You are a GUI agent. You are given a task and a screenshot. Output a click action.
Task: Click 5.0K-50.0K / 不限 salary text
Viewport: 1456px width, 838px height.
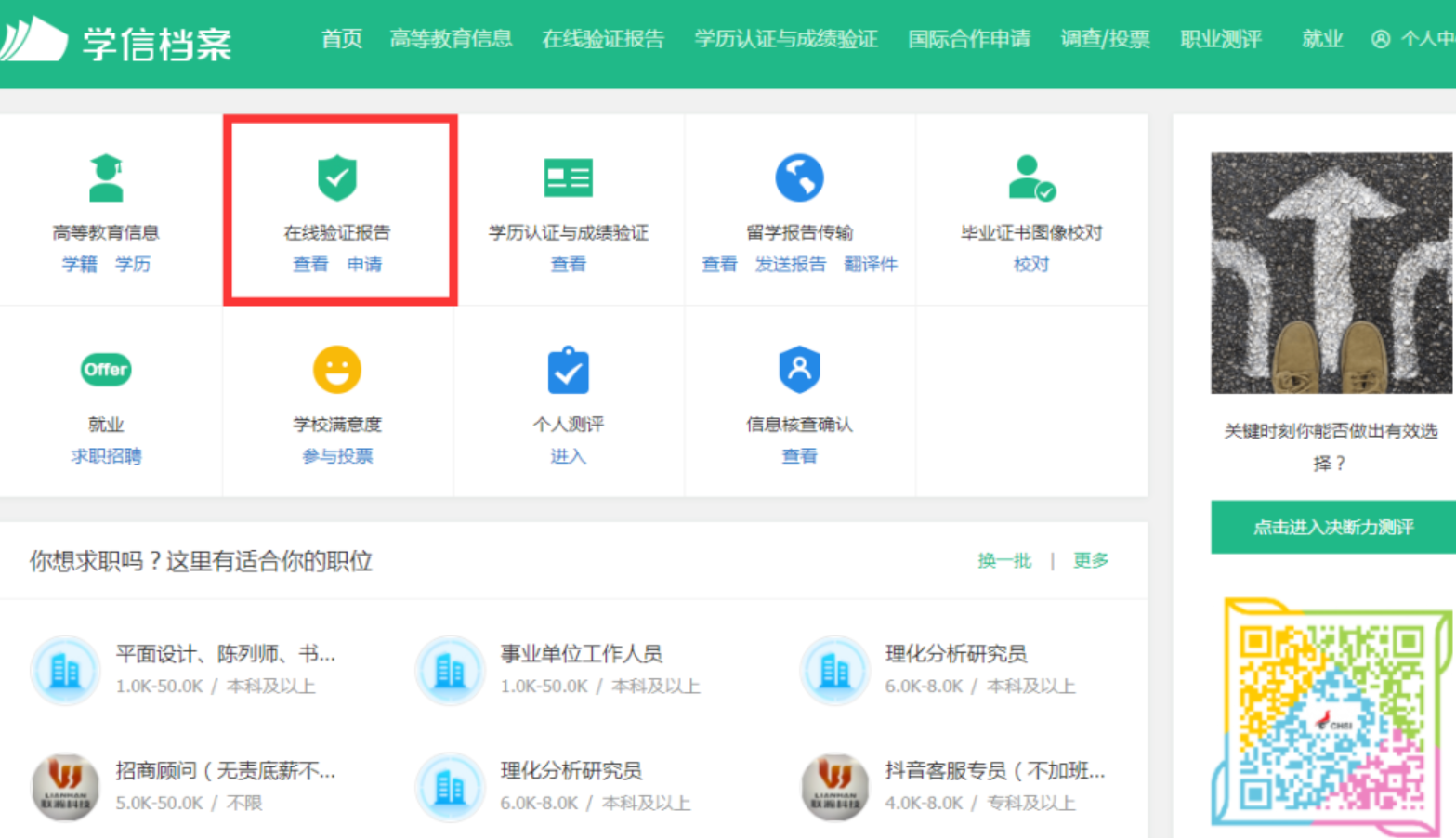click(x=189, y=804)
